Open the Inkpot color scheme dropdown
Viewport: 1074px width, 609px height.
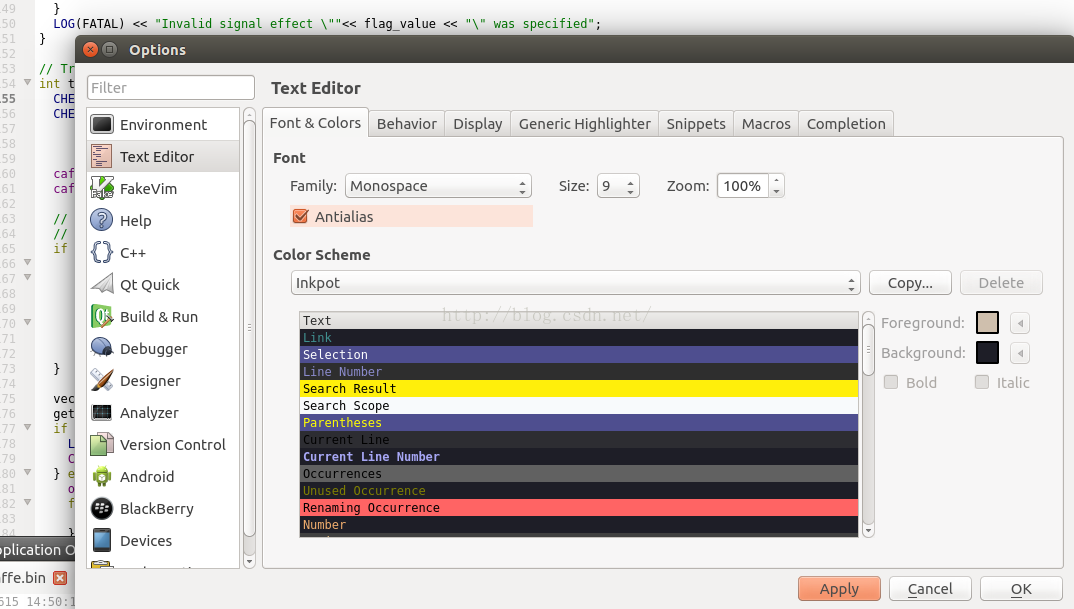[575, 283]
